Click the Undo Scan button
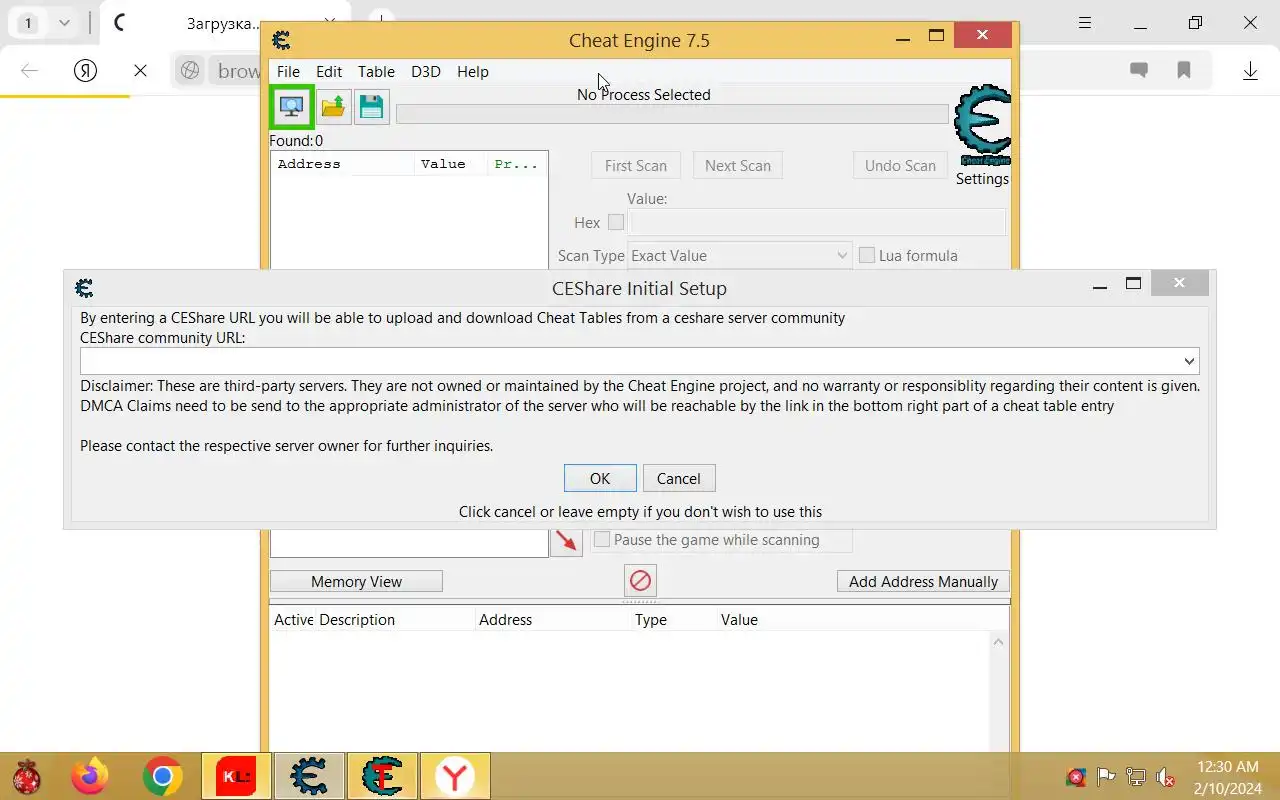Screen dimensions: 1280x800 [900, 166]
